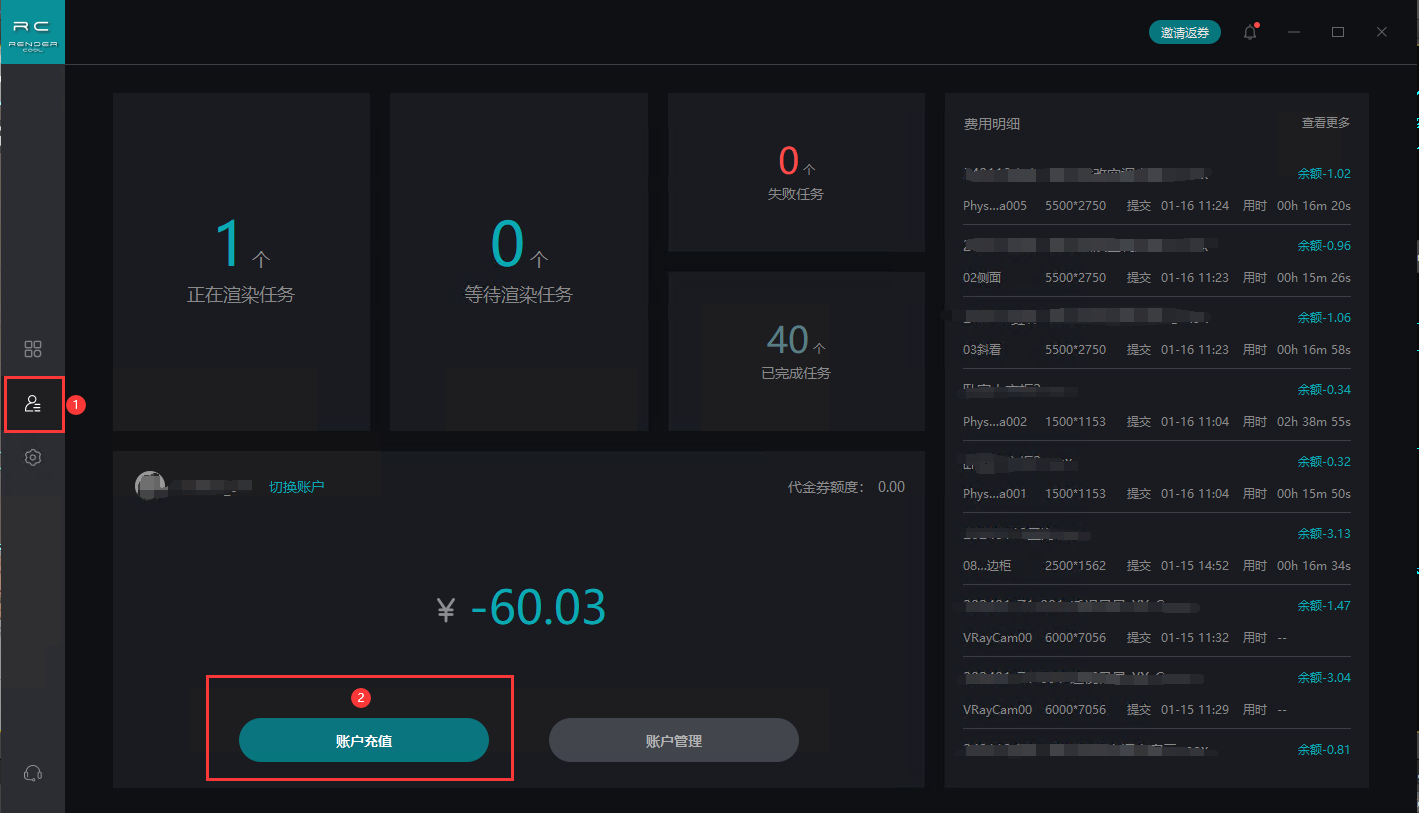Open the notification bell icon
This screenshot has width=1419, height=813.
tap(1250, 33)
